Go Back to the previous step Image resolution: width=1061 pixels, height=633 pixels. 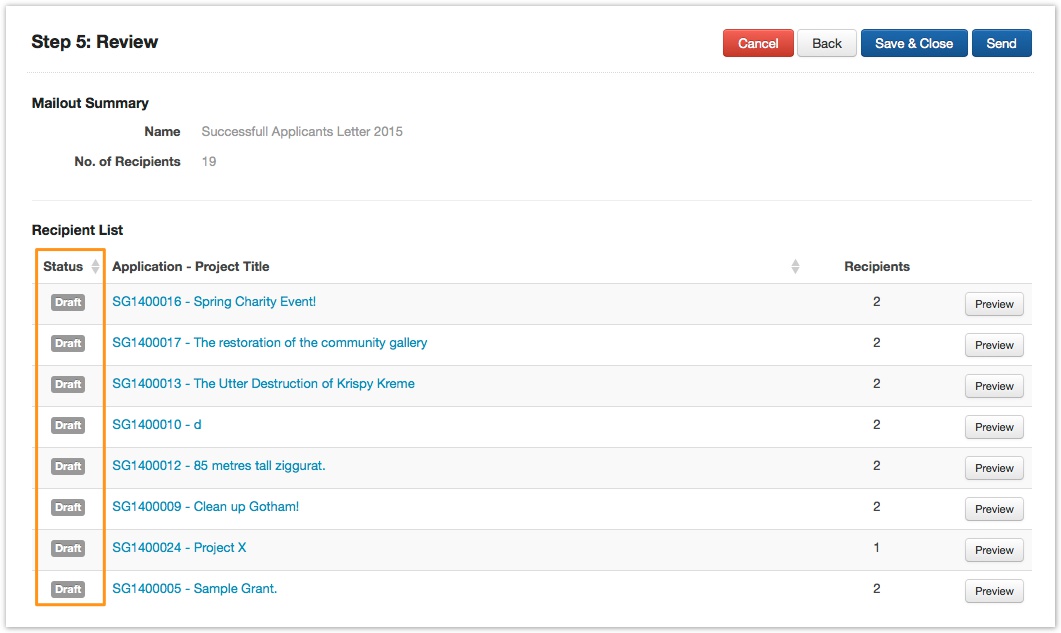pos(827,43)
